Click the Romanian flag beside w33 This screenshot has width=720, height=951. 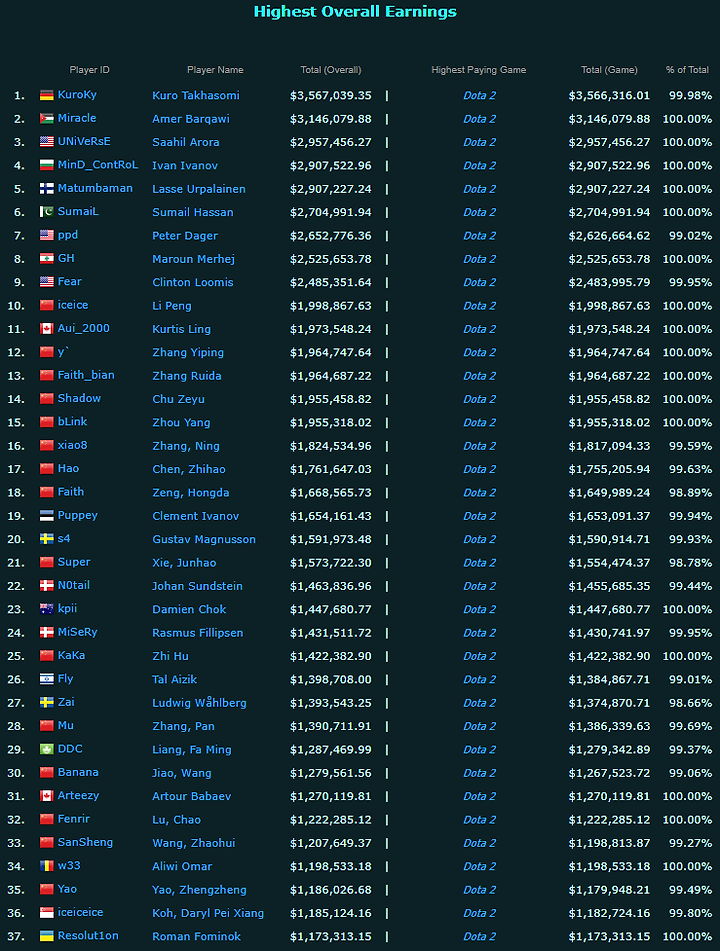(47, 866)
